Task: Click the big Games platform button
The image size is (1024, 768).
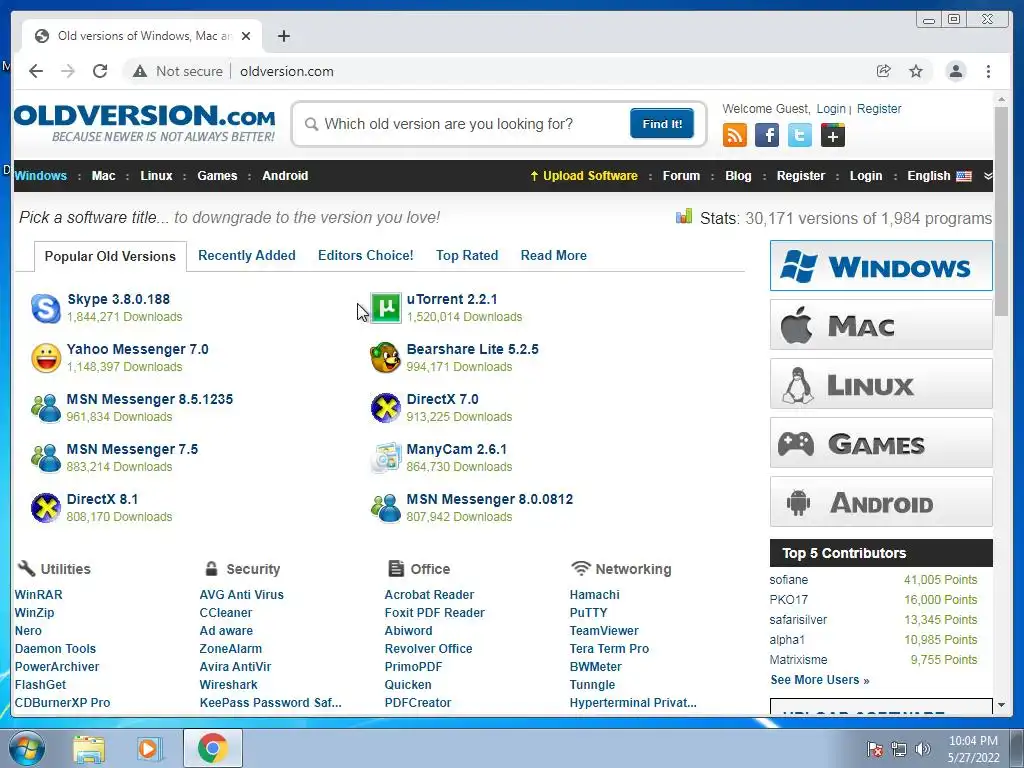Action: [881, 443]
